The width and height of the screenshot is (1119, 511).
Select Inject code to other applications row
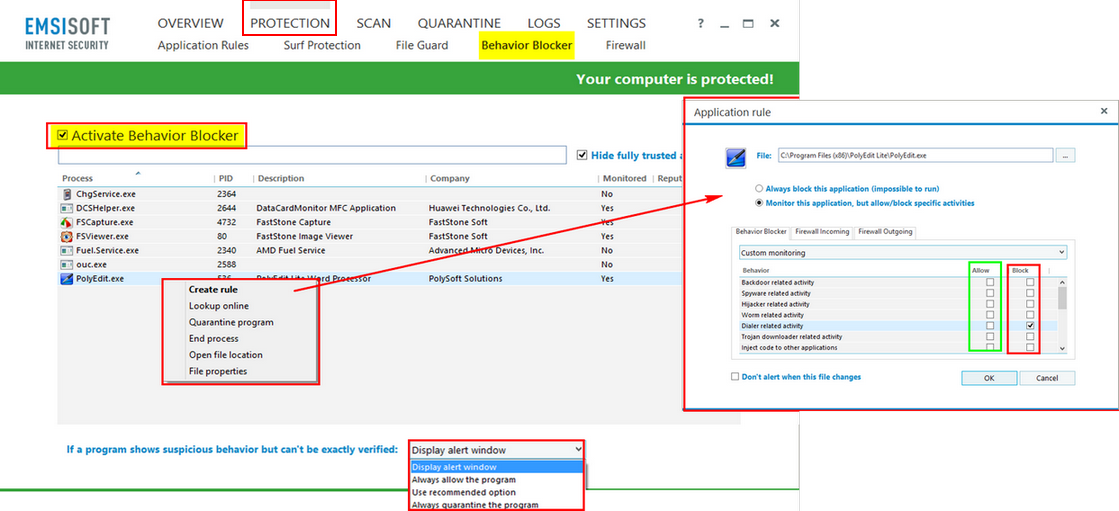pyautogui.click(x=898, y=348)
